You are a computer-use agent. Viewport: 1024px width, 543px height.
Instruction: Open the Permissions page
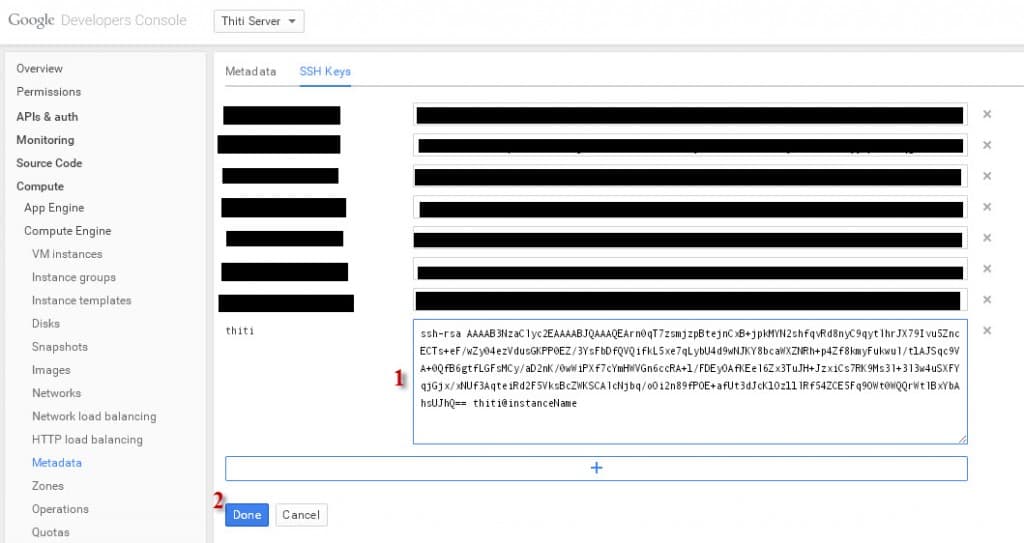(49, 92)
